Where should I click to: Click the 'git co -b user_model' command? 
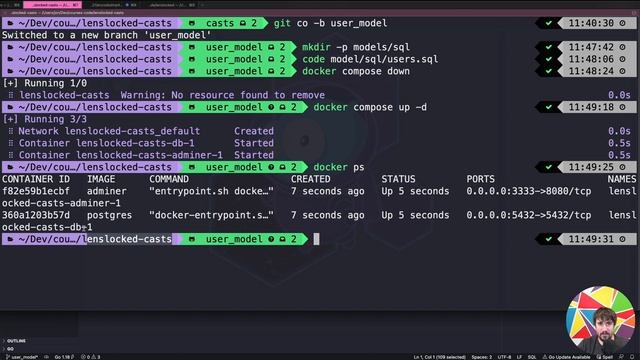coord(330,23)
